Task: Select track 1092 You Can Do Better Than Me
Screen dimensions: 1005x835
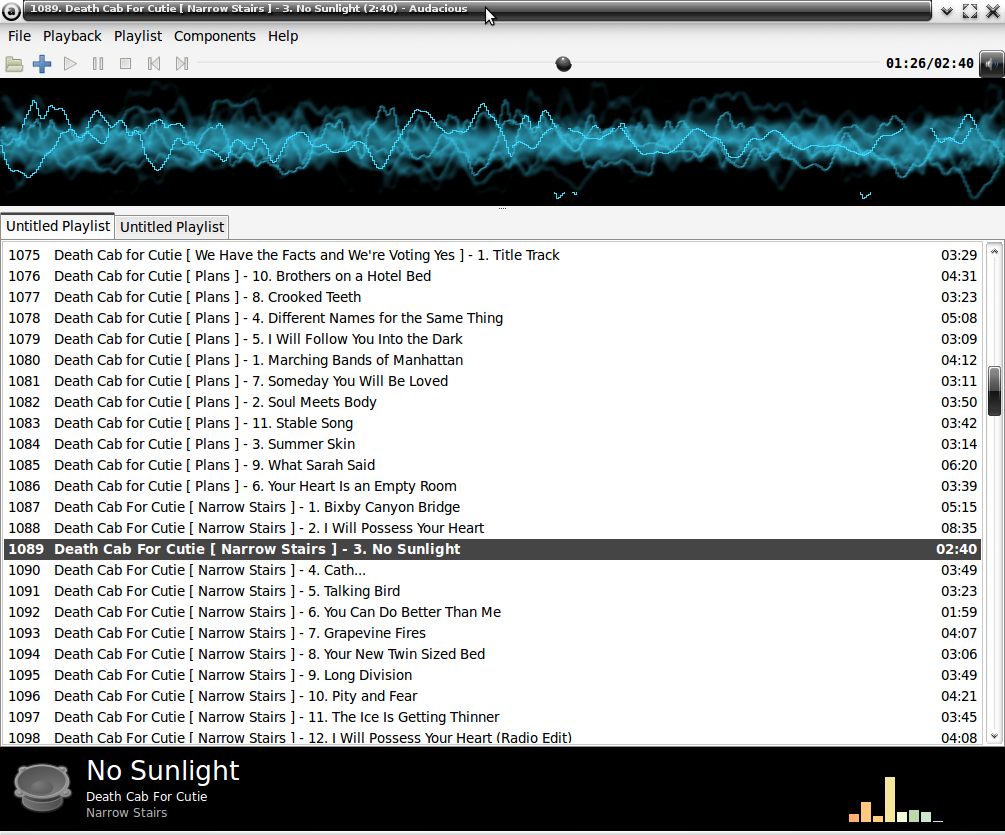Action: (x=492, y=613)
